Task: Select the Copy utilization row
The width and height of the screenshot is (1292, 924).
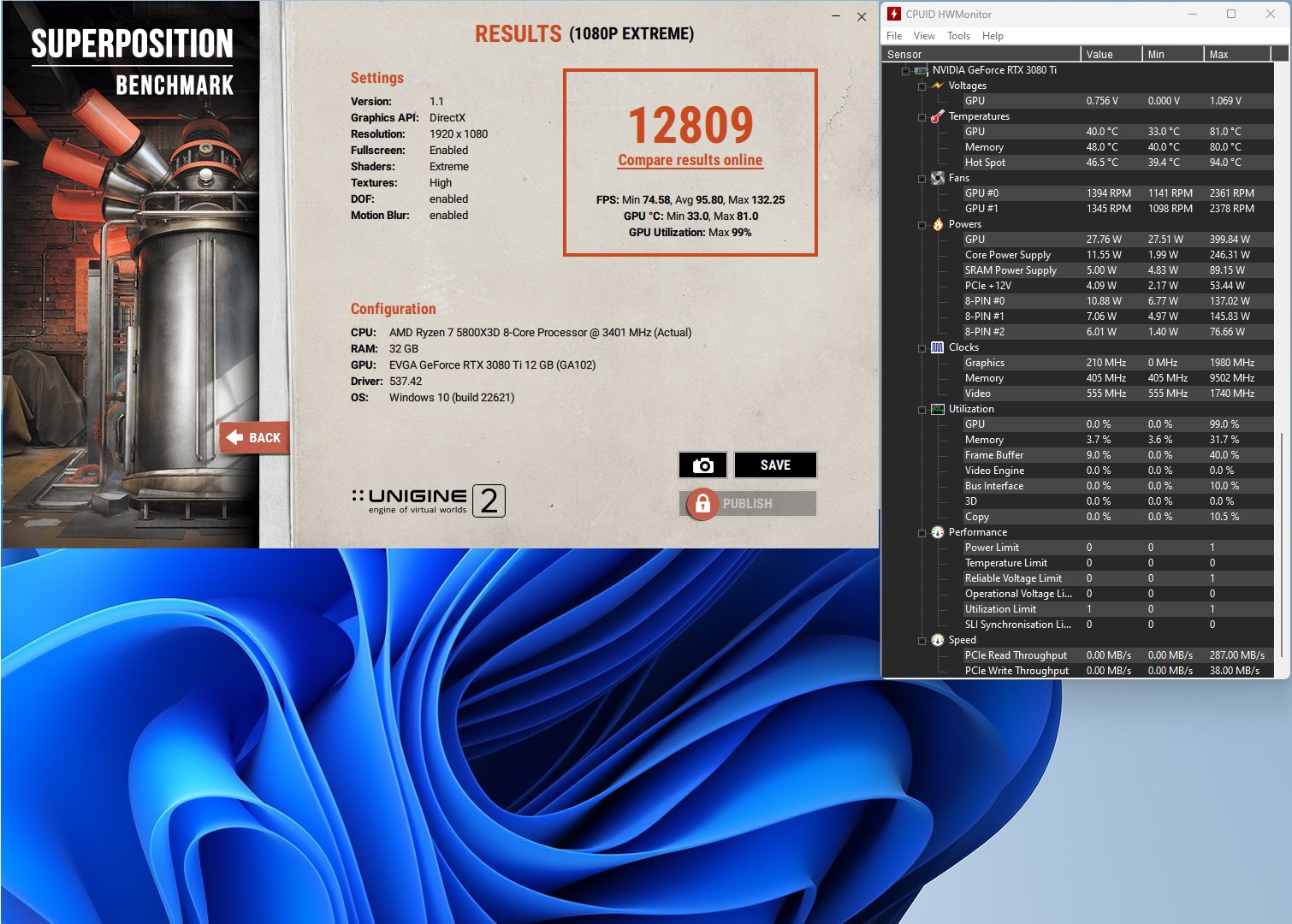Action: [1117, 517]
